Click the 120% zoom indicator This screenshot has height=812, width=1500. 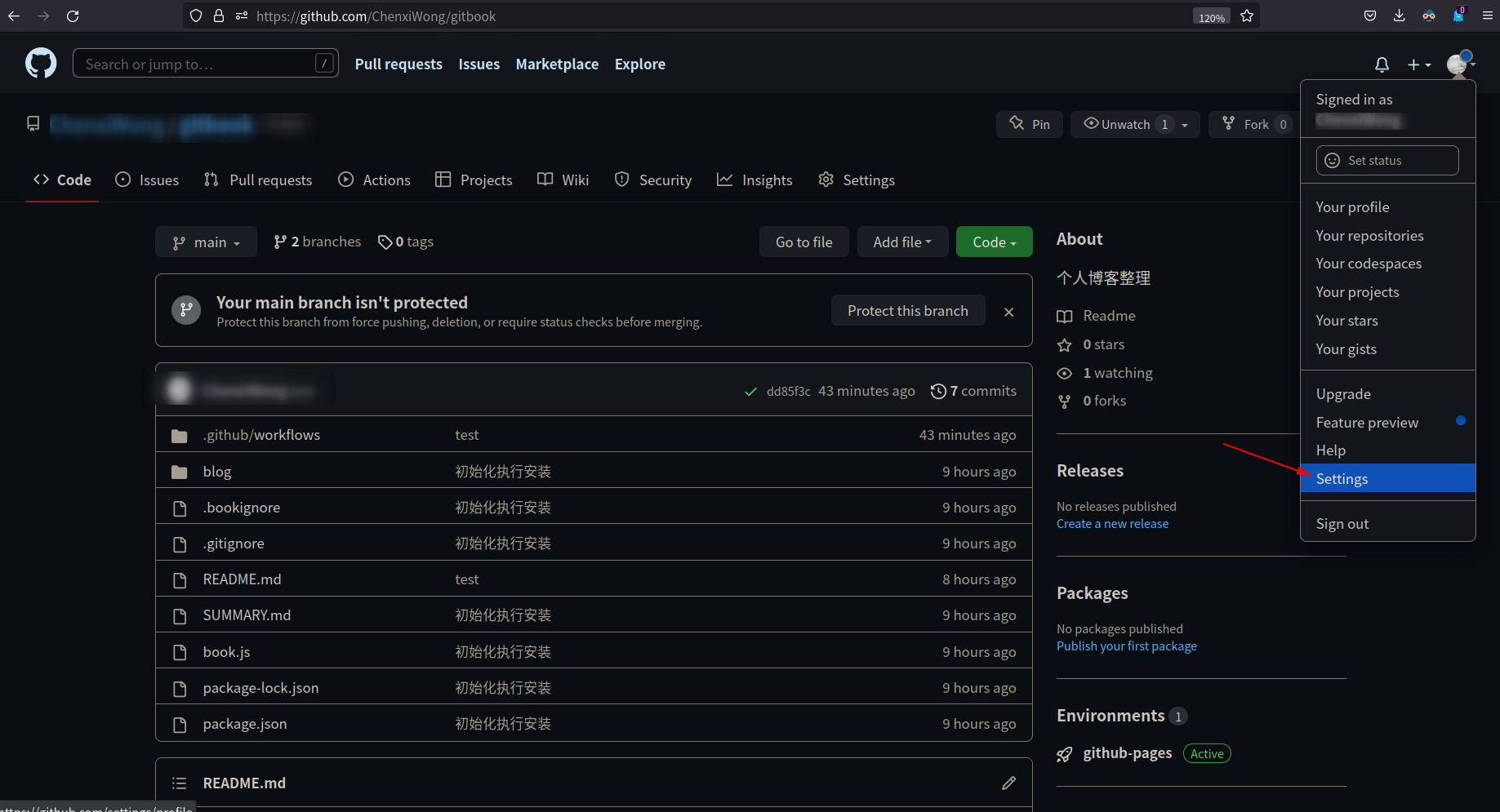(x=1211, y=16)
